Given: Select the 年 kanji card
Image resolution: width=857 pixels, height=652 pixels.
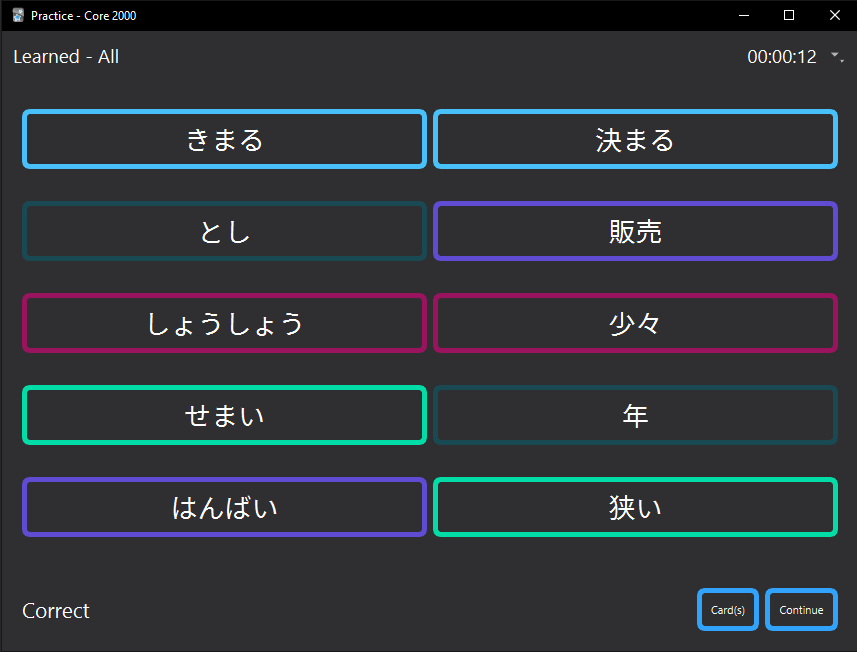Looking at the screenshot, I should (x=635, y=415).
